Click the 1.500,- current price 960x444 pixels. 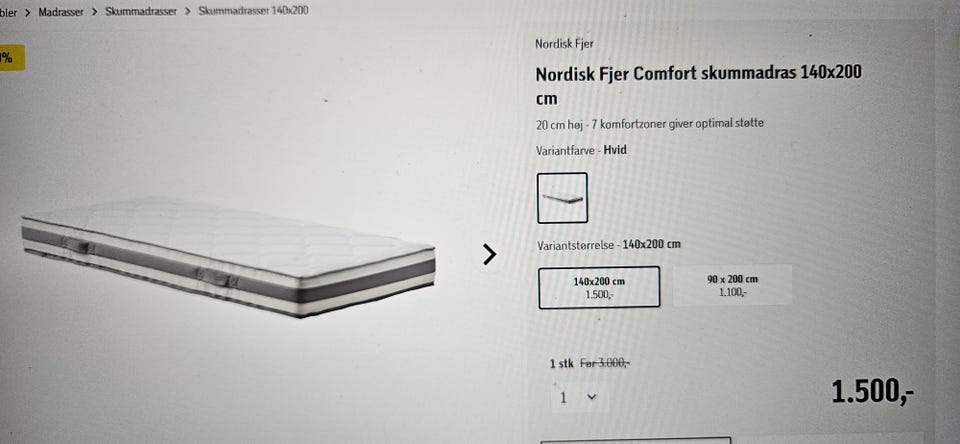[x=872, y=391]
